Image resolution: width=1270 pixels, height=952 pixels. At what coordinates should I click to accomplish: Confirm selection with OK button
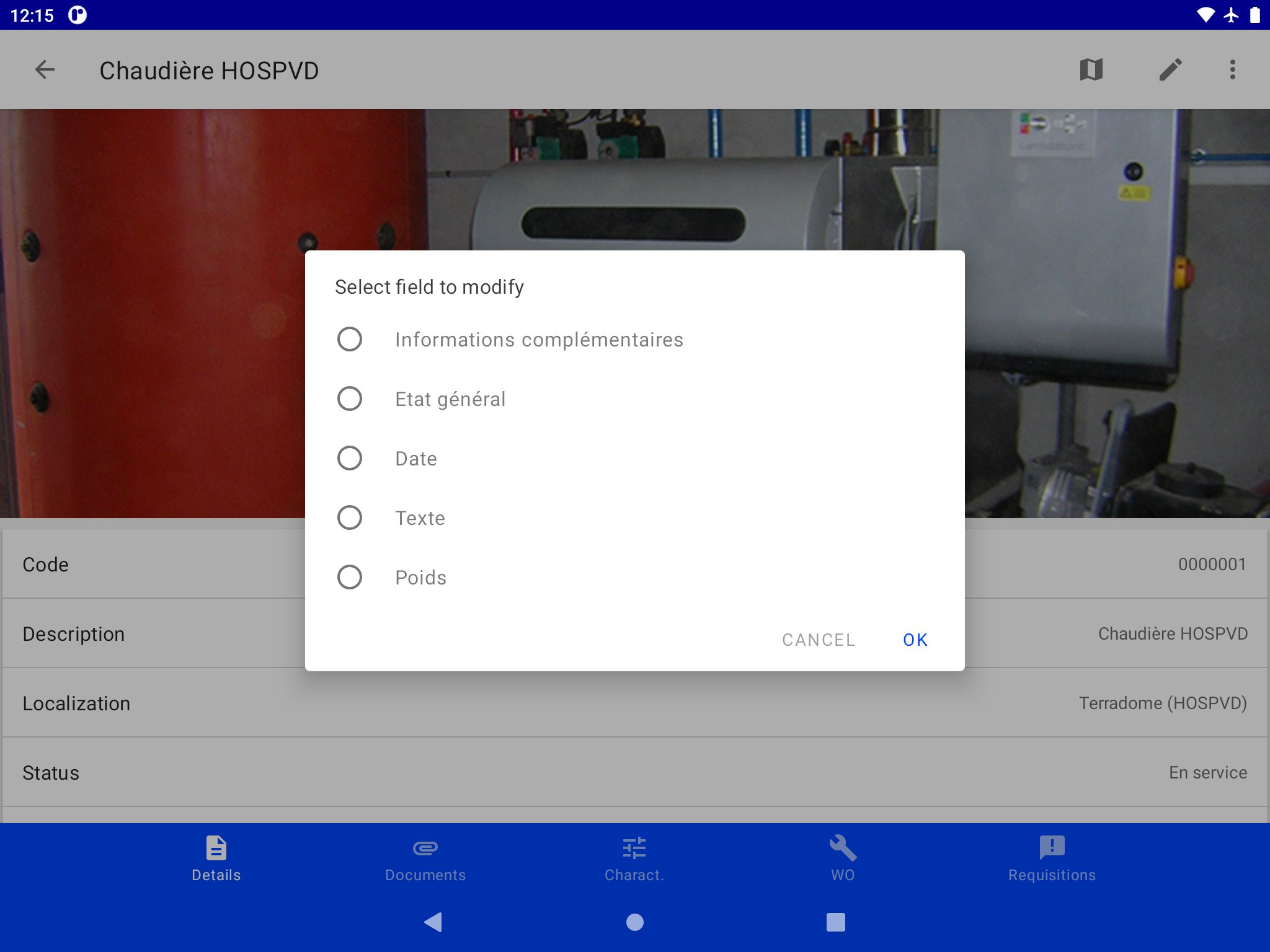point(915,640)
